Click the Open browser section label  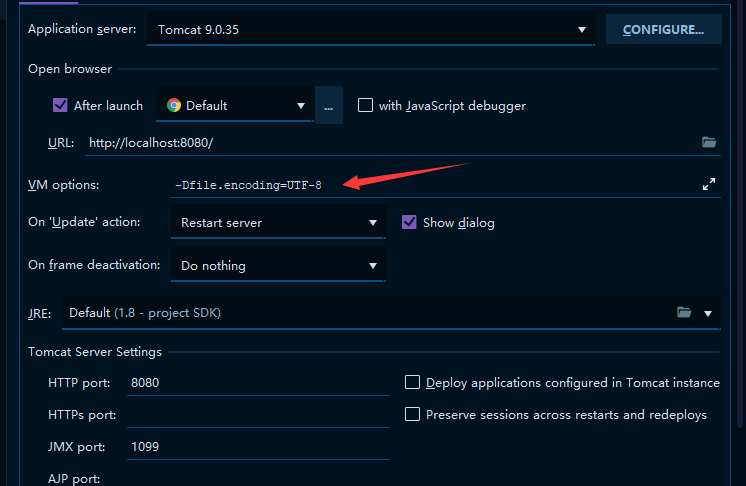(x=70, y=69)
